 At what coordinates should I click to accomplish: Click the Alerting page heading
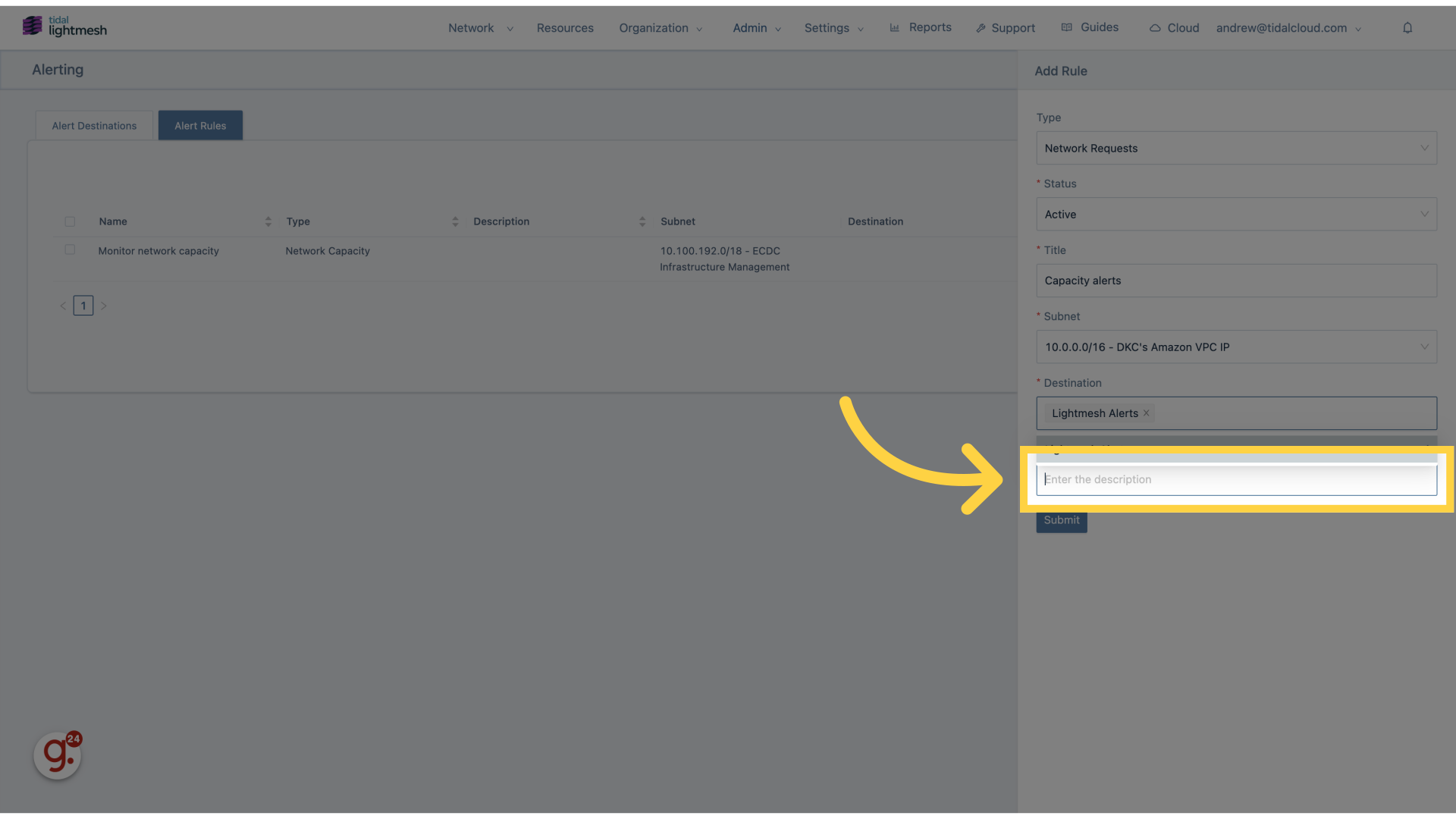(58, 70)
